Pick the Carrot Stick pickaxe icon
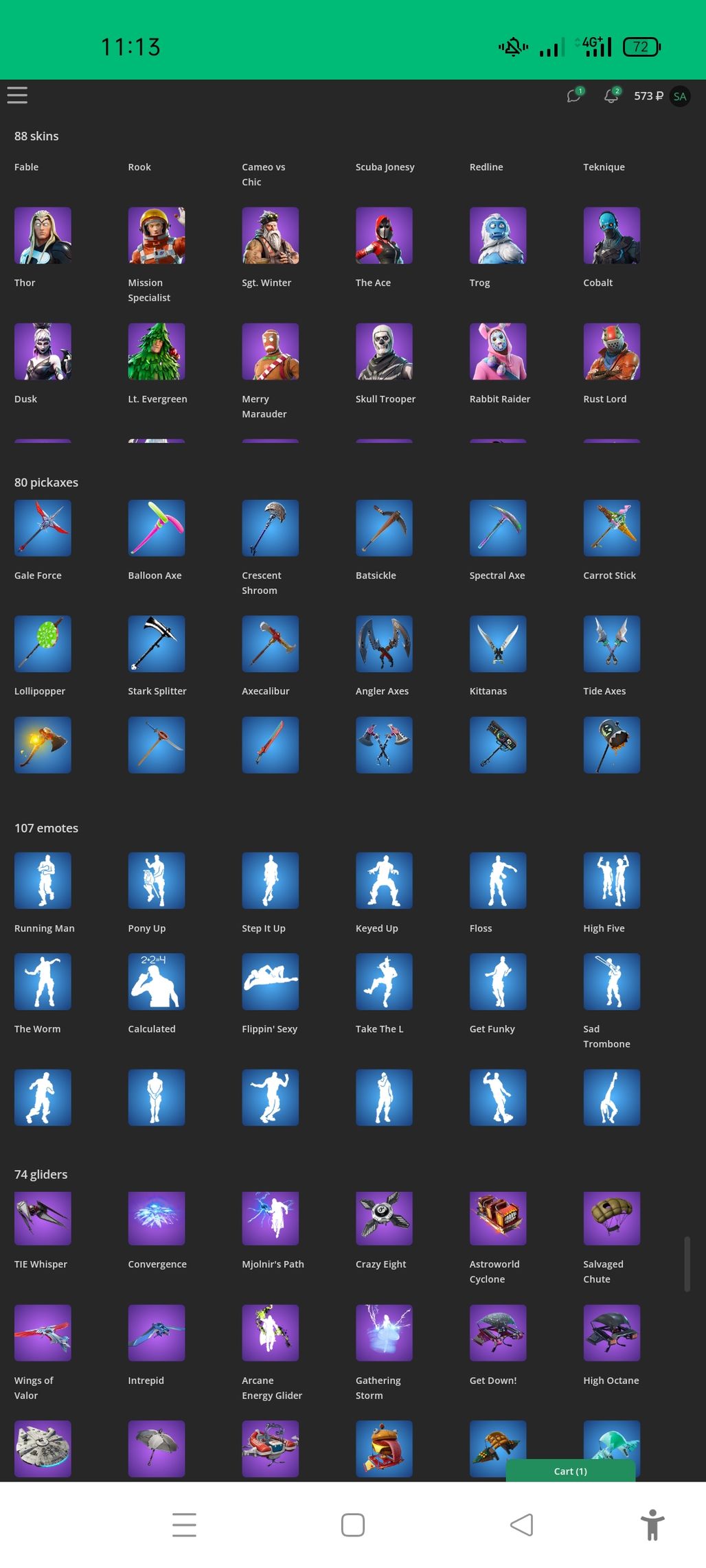 click(x=612, y=528)
